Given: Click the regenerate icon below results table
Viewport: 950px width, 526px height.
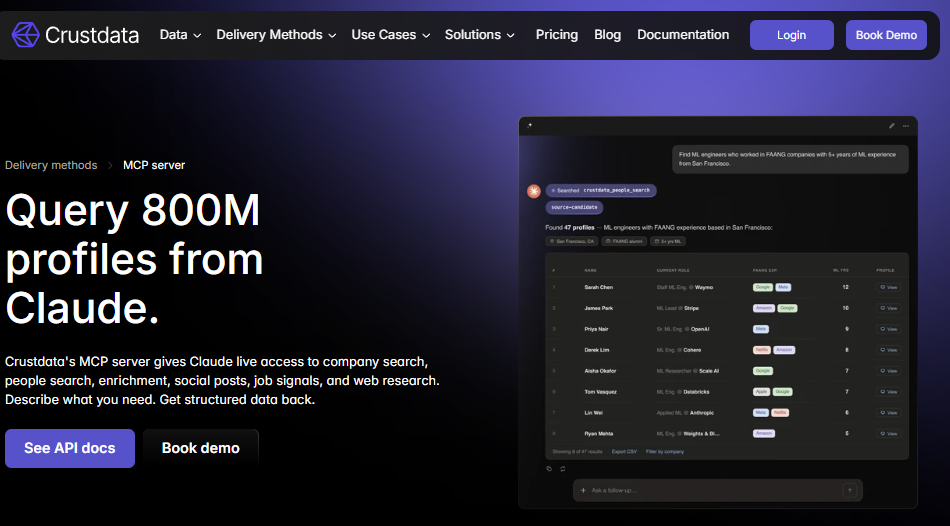Looking at the screenshot, I should coord(563,468).
